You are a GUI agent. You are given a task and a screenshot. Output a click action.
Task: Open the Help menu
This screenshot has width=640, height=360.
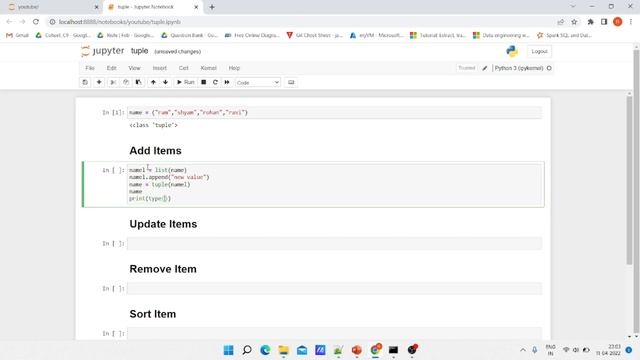coord(234,68)
